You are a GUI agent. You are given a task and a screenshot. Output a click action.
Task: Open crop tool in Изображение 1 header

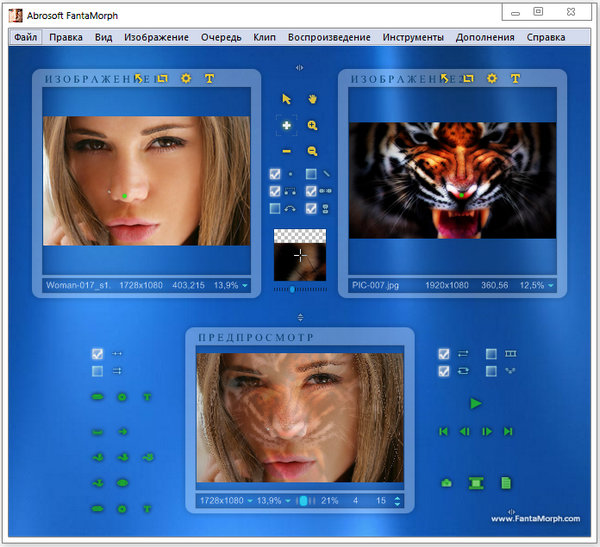pyautogui.click(x=163, y=78)
